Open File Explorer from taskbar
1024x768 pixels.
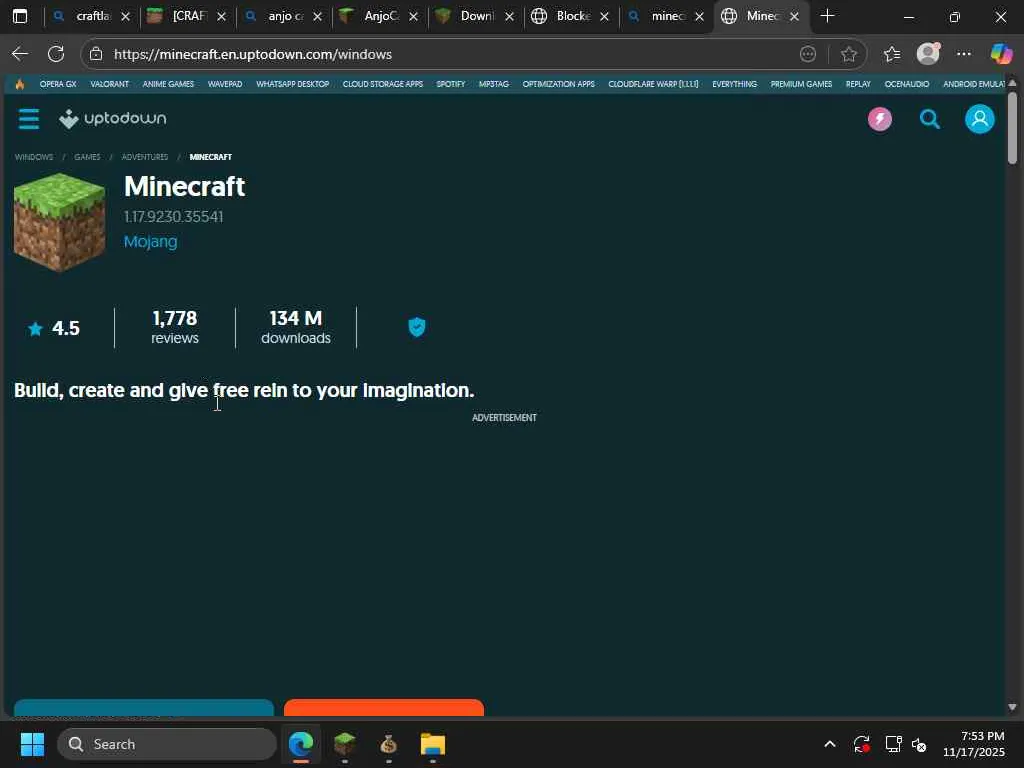tap(432, 744)
